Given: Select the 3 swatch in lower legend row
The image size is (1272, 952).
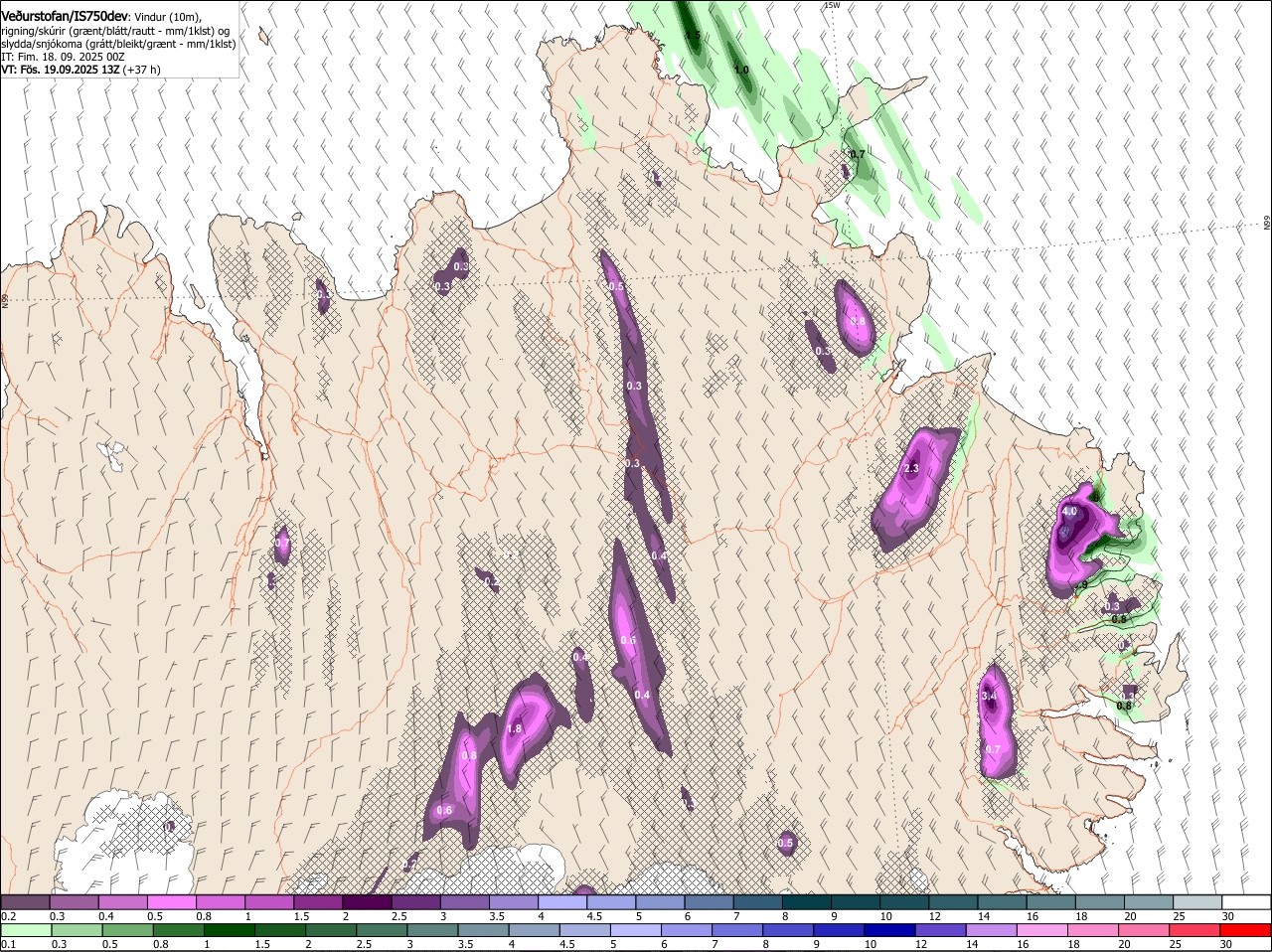Looking at the screenshot, I should coord(432,930).
